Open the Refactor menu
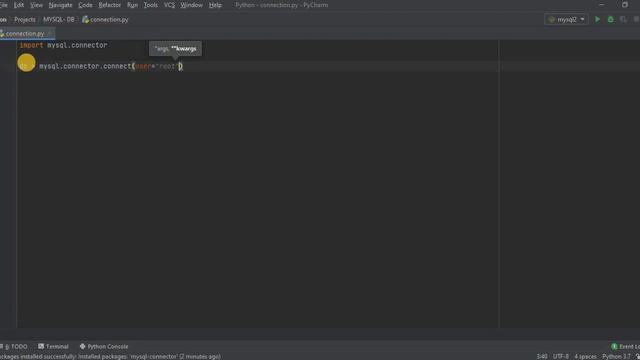The width and height of the screenshot is (640, 360). tap(109, 5)
